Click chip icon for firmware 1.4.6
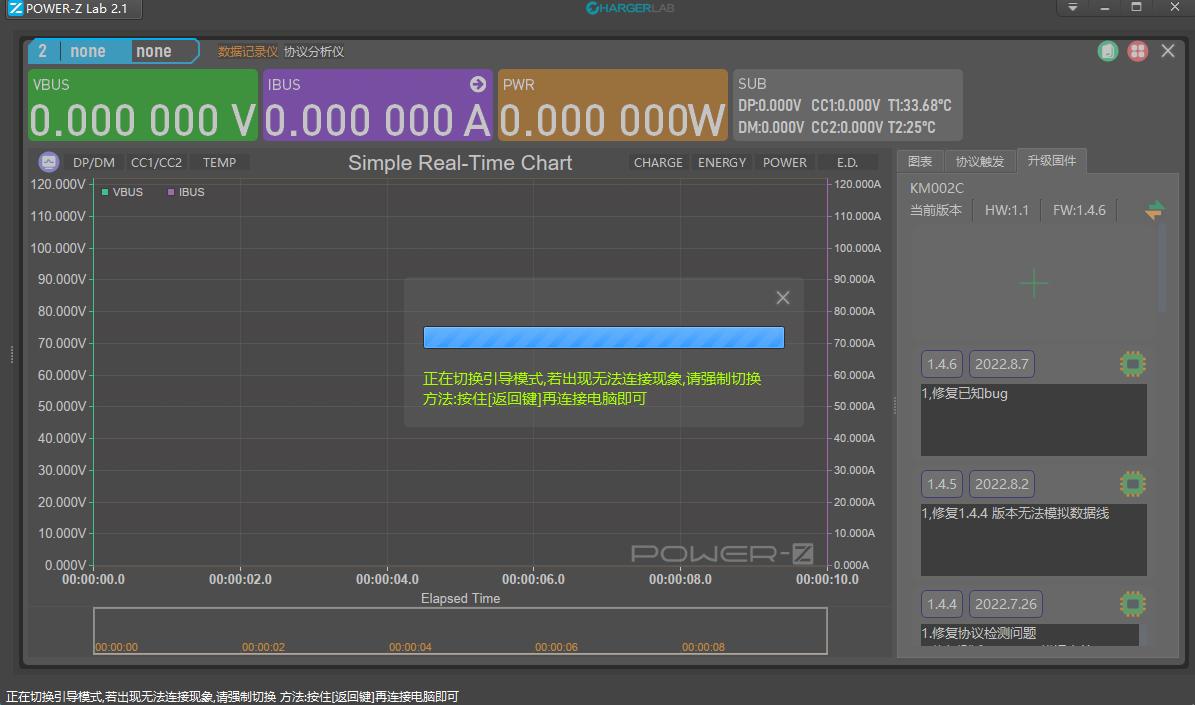This screenshot has width=1195, height=705. click(x=1132, y=364)
